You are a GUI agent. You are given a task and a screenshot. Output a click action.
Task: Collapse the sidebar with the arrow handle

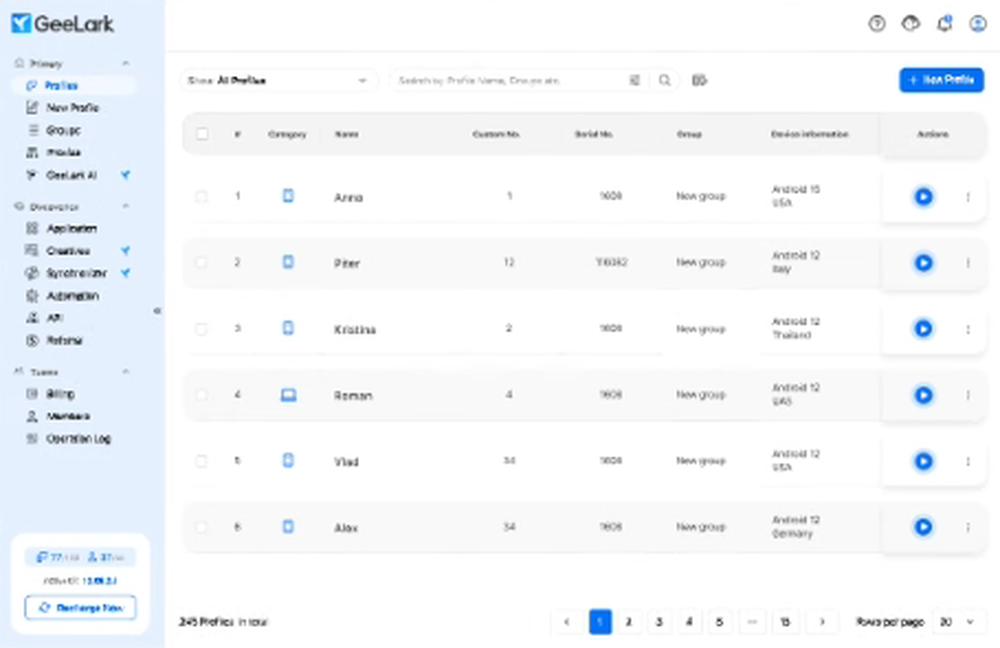[x=157, y=311]
